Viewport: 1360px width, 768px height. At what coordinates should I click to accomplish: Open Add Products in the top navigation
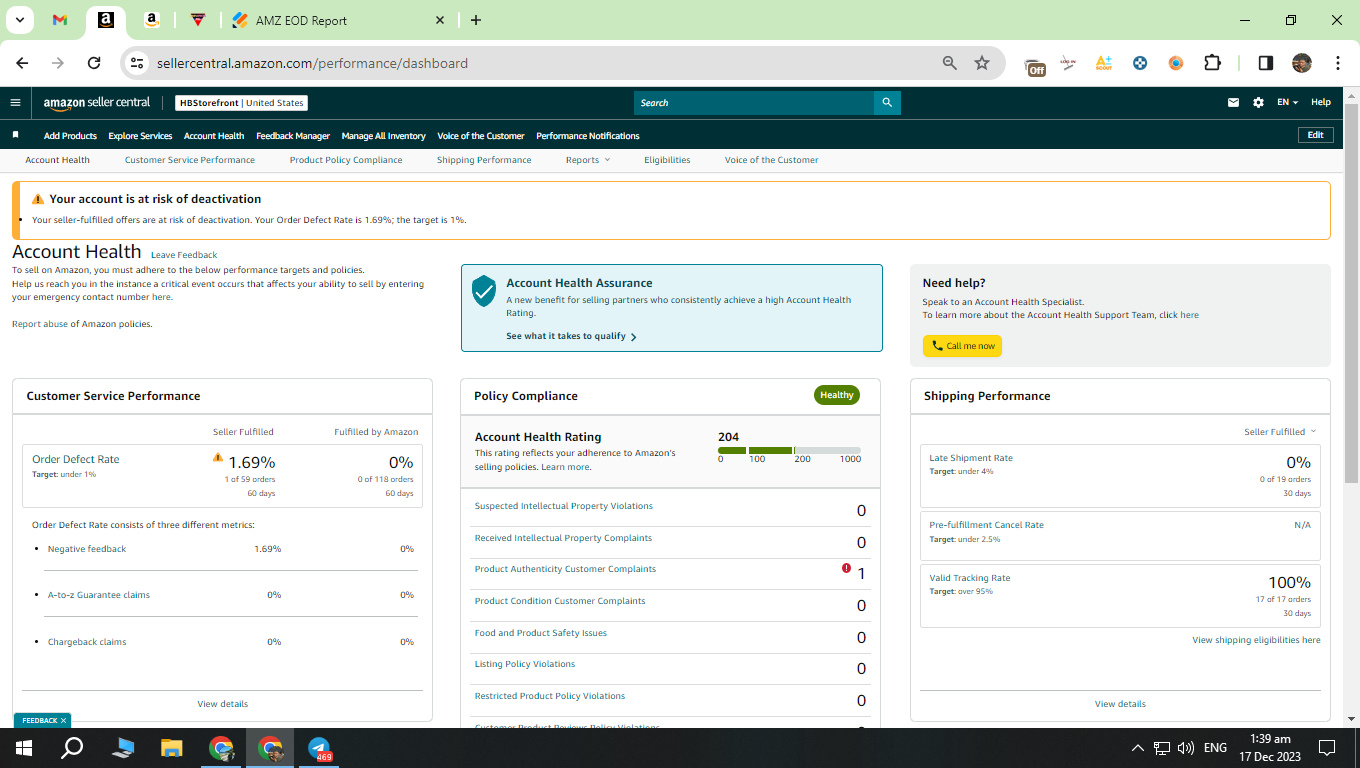(x=70, y=136)
